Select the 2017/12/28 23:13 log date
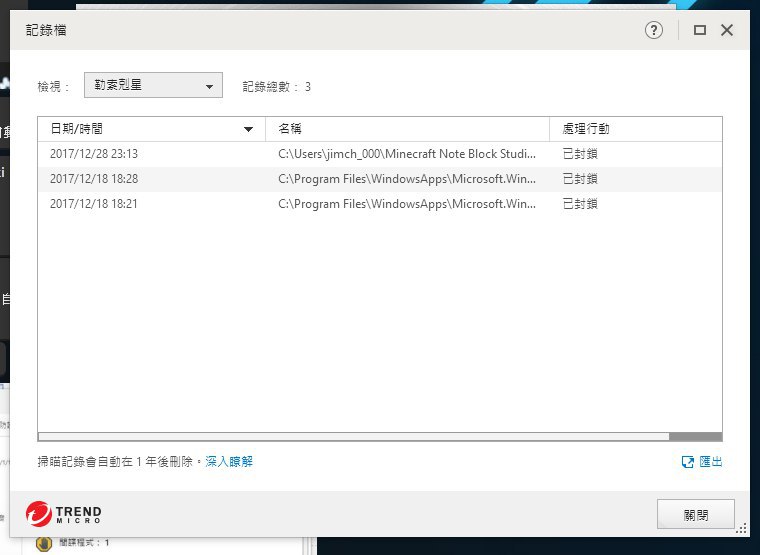 tap(94, 154)
